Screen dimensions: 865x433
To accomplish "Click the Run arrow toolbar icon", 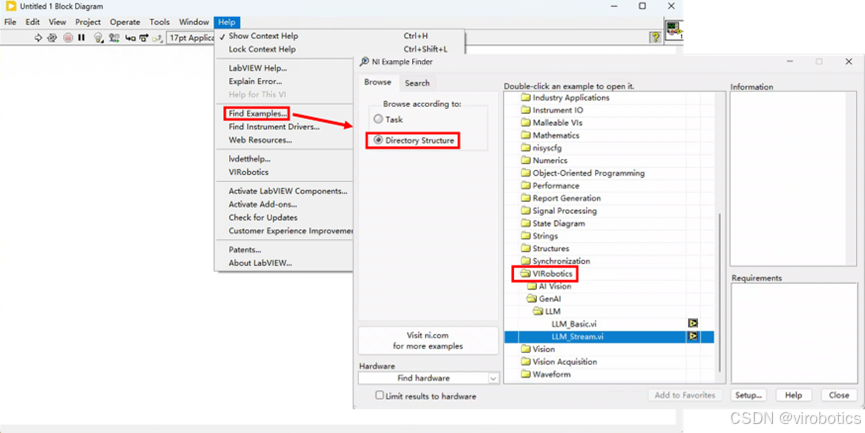I will click(38, 38).
